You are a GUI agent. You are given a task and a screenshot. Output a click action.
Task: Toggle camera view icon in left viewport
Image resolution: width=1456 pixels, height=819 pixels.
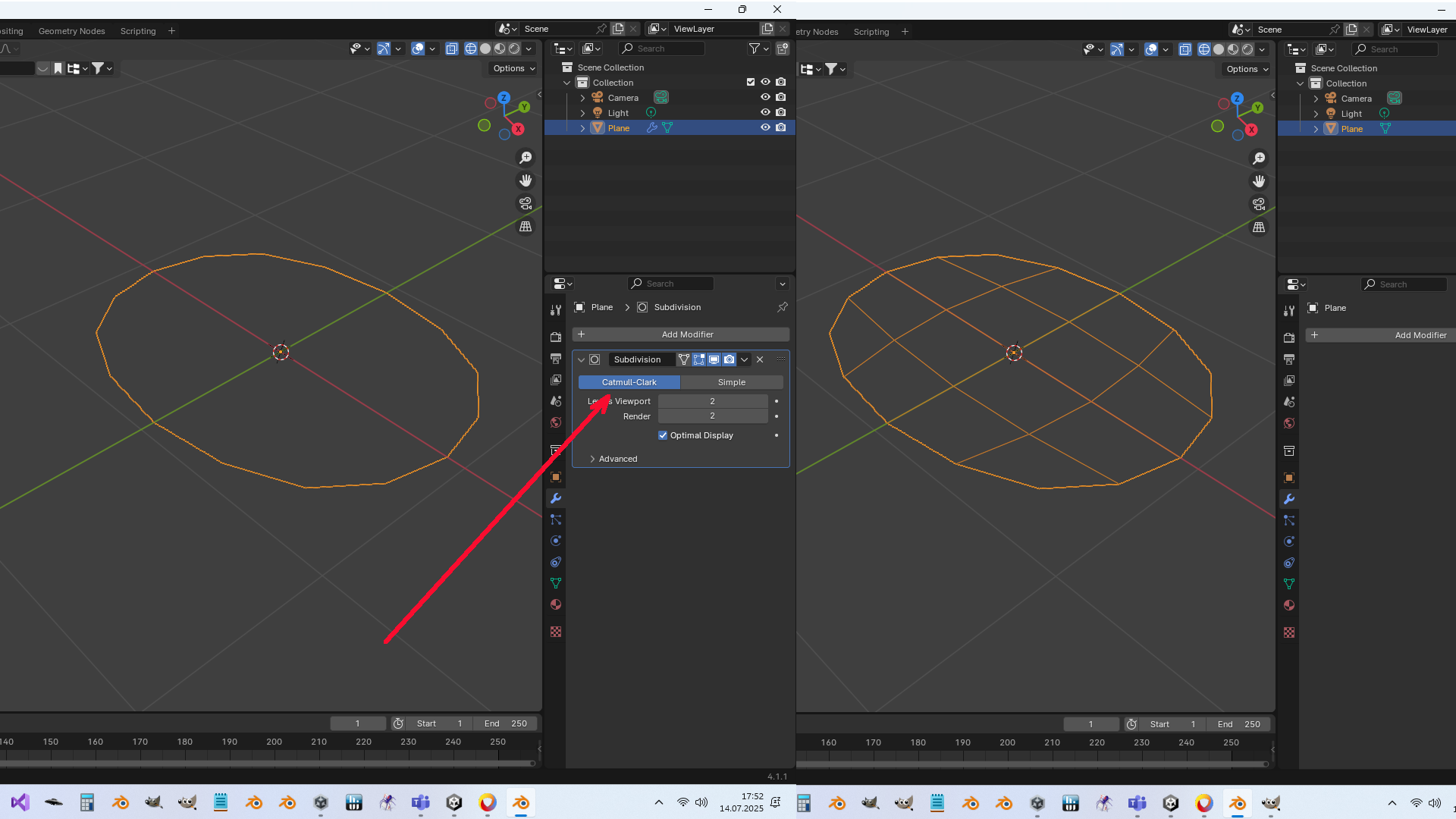[525, 203]
